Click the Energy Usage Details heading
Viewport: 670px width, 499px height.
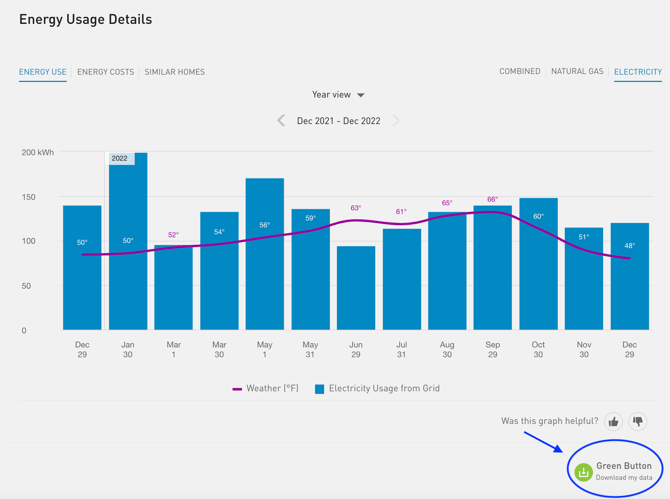click(x=85, y=19)
